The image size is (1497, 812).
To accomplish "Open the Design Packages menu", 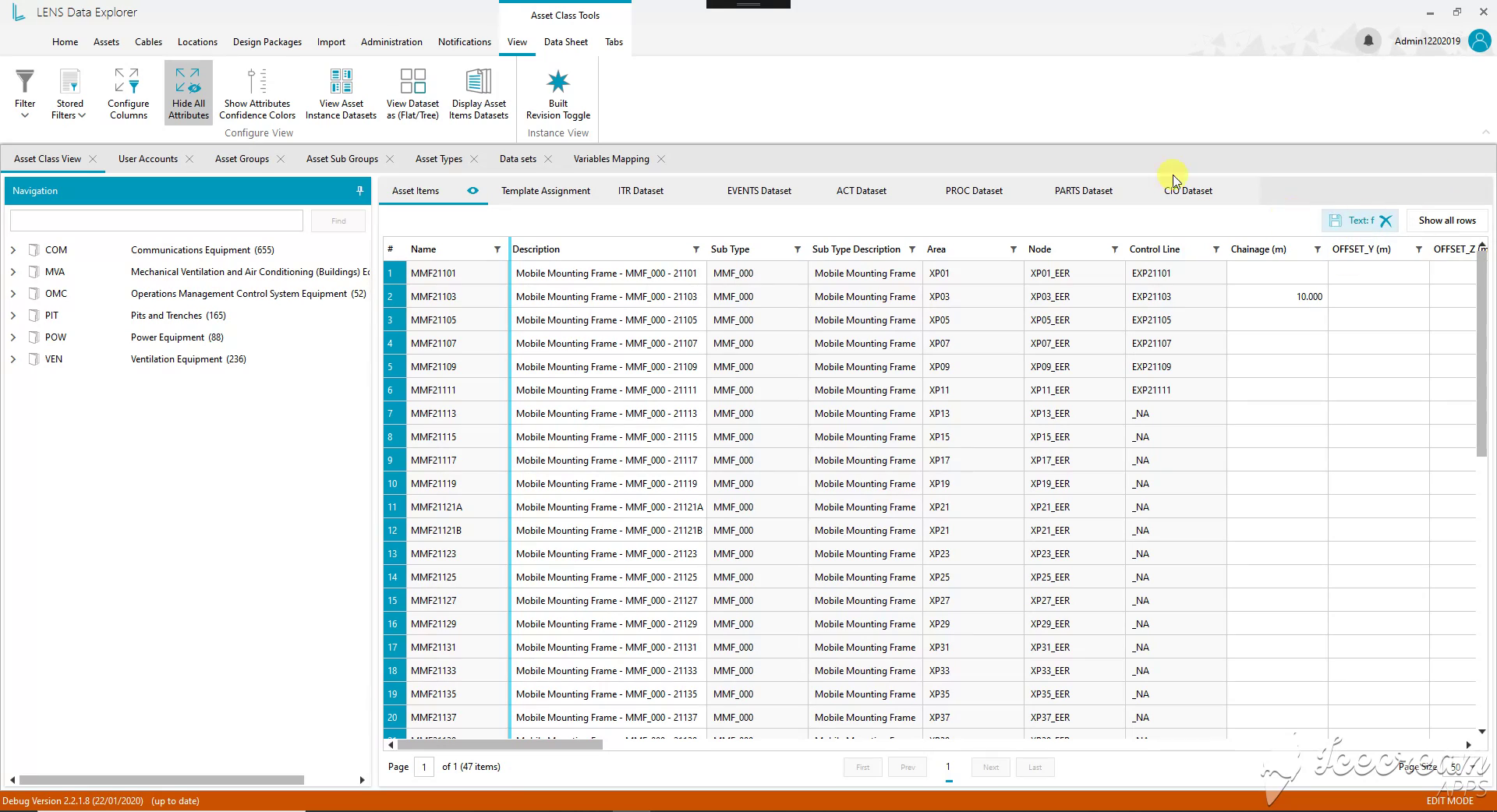I will click(267, 42).
